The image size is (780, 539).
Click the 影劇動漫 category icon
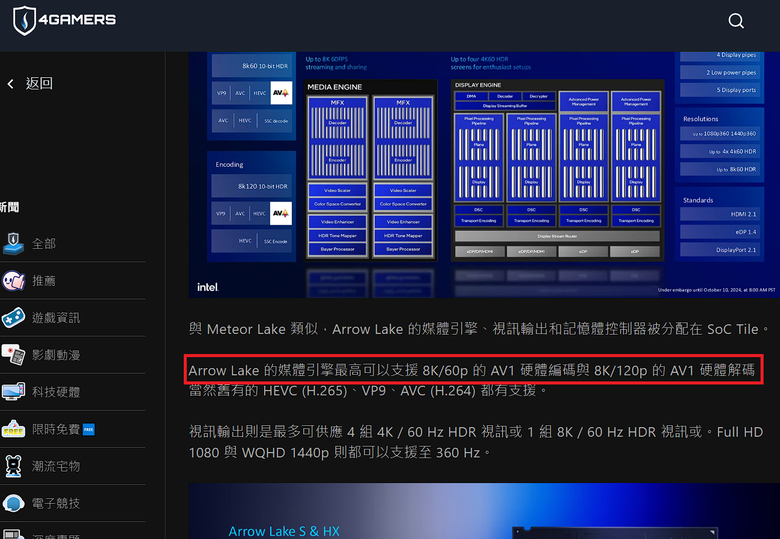pyautogui.click(x=13, y=355)
